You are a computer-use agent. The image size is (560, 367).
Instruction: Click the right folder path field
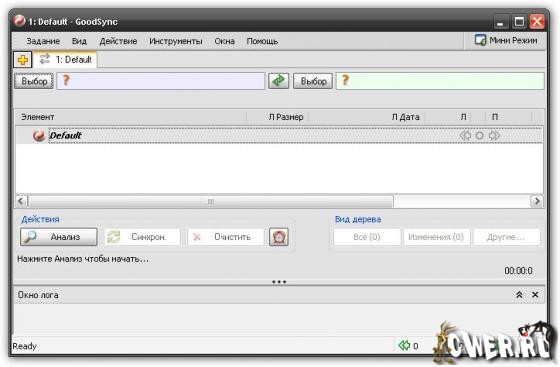coord(440,81)
